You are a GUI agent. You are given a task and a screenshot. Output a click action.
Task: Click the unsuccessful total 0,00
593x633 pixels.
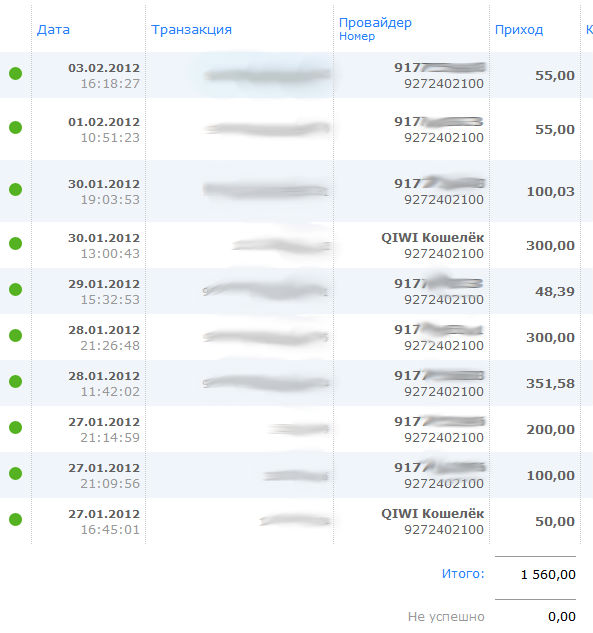(562, 617)
